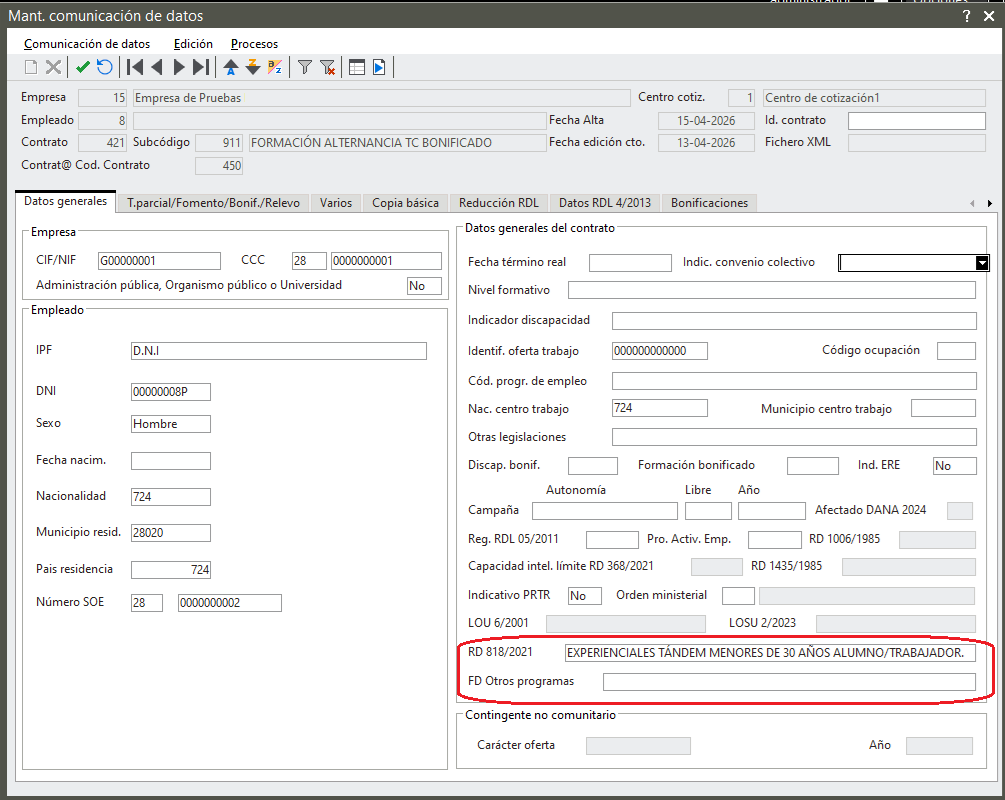Click the green checkmark save icon
Image resolution: width=1005 pixels, height=800 pixels.
click(x=83, y=67)
